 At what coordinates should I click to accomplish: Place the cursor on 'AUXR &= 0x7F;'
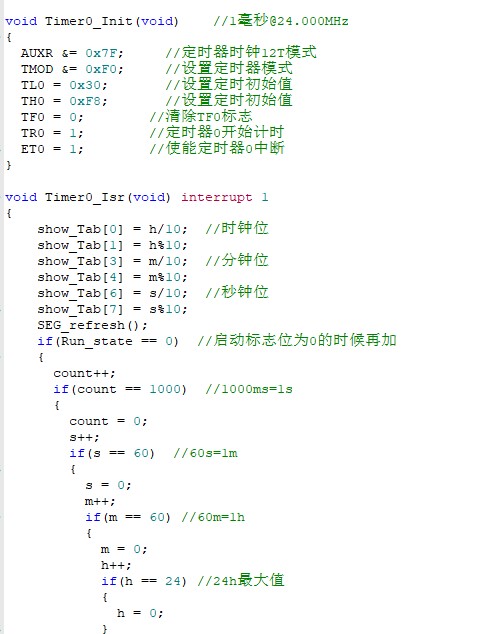[72, 53]
